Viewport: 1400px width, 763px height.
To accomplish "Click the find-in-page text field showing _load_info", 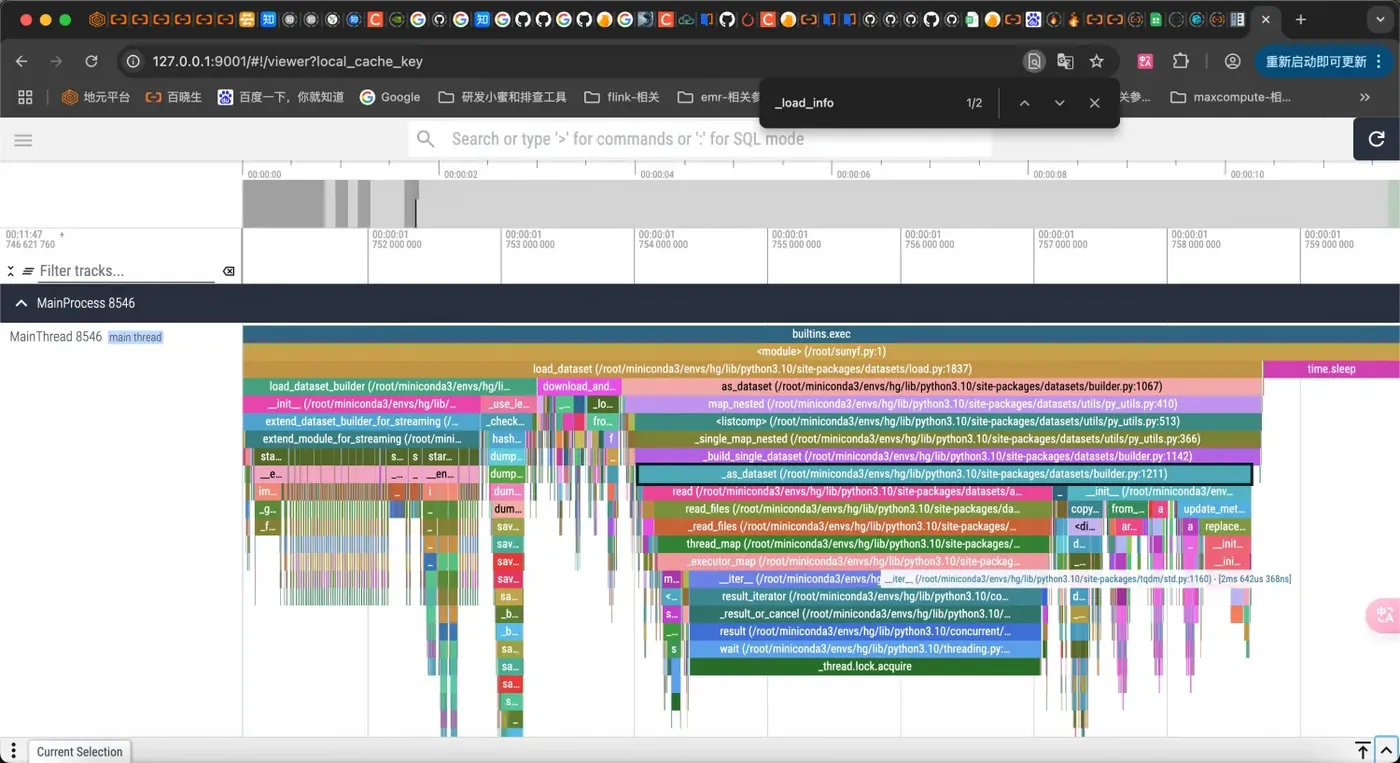I will [860, 103].
